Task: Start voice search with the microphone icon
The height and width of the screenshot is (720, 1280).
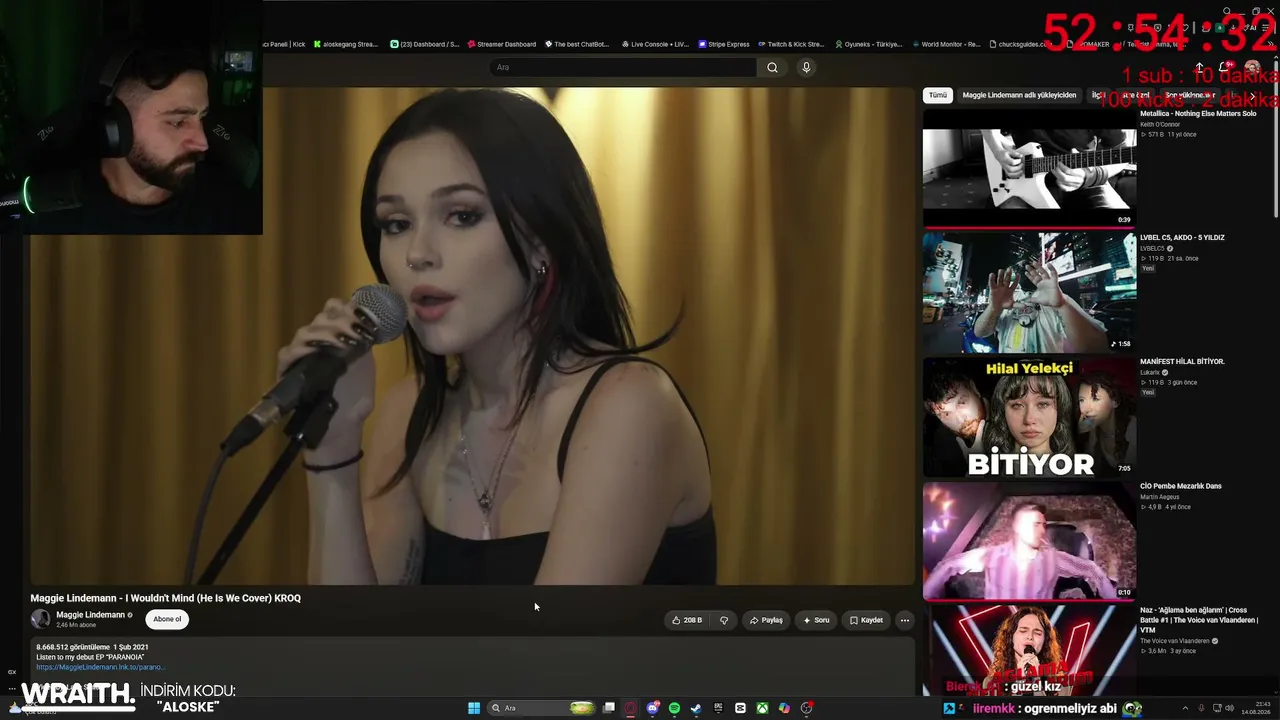Action: [806, 67]
